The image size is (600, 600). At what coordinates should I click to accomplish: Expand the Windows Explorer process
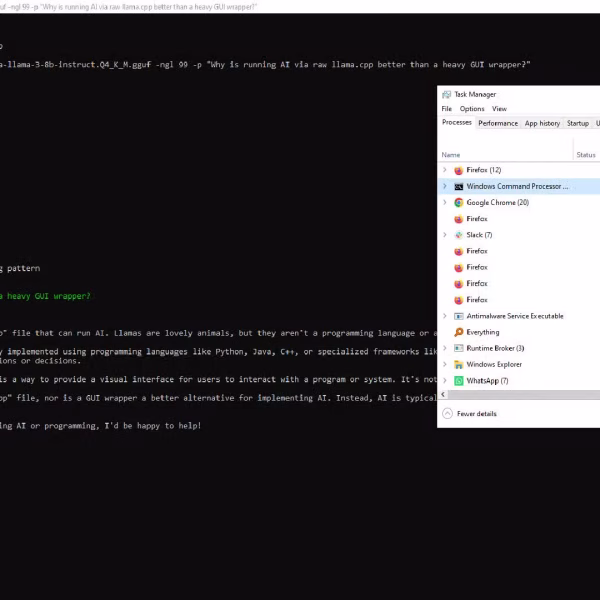click(x=445, y=364)
